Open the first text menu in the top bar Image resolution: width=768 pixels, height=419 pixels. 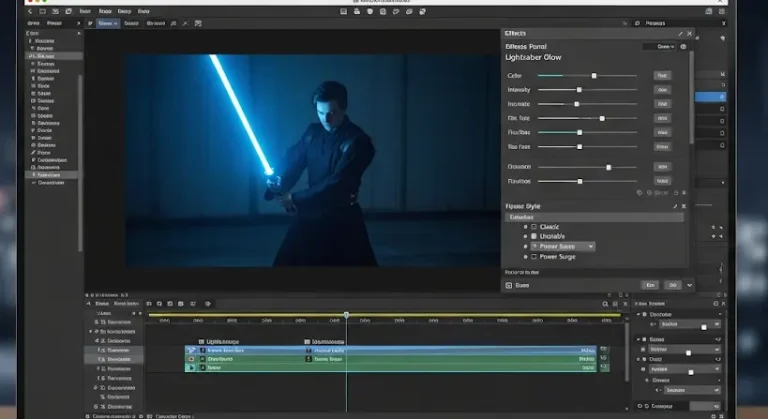(85, 11)
